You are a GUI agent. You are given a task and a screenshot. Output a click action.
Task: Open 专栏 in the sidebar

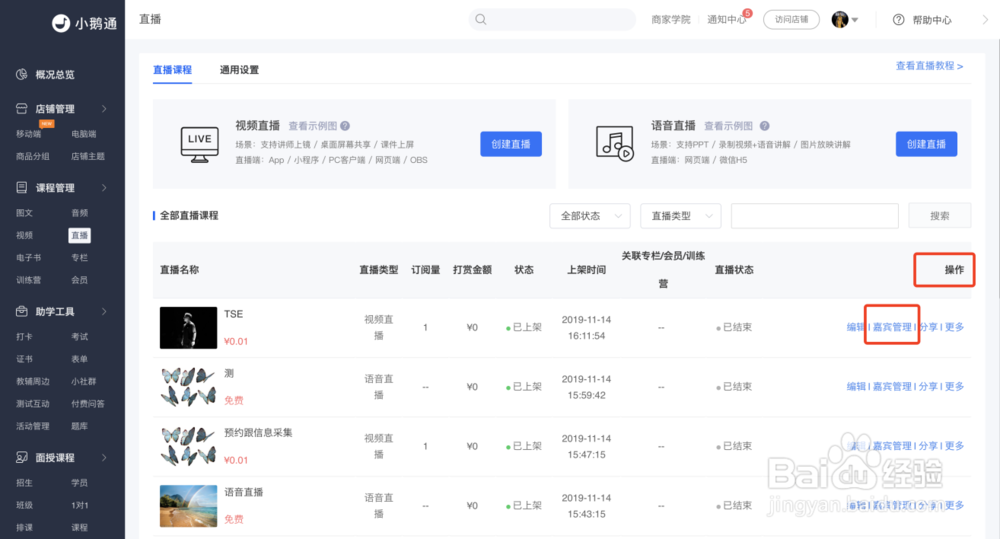pos(80,258)
